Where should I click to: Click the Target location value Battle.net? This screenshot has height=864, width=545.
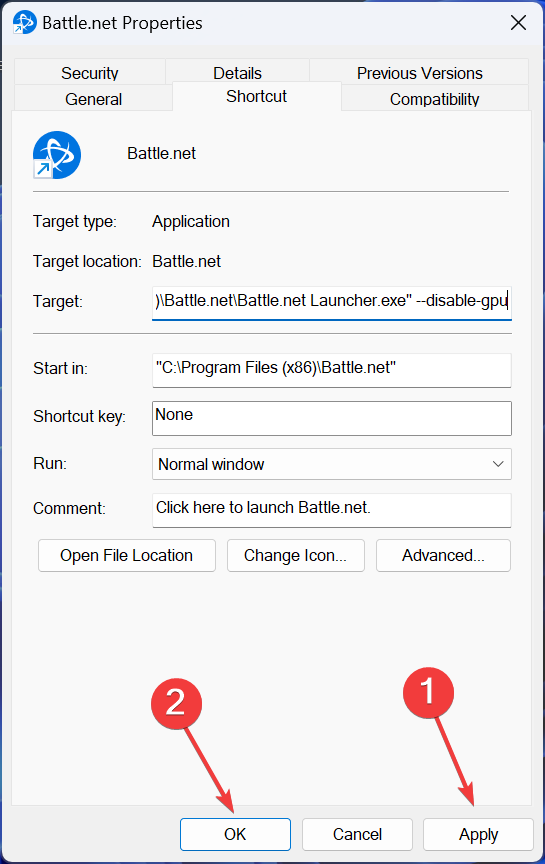[186, 261]
